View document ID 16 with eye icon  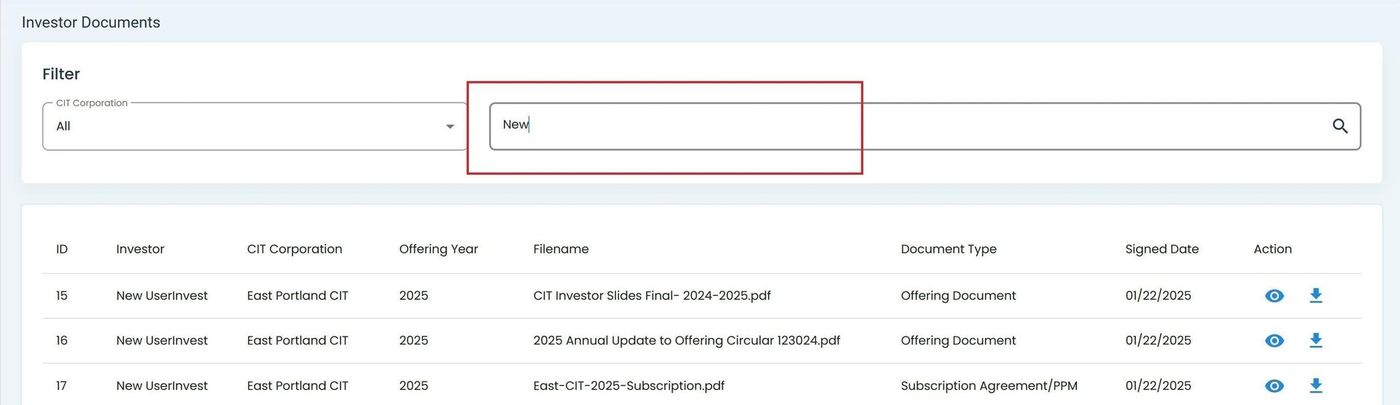(1274, 341)
